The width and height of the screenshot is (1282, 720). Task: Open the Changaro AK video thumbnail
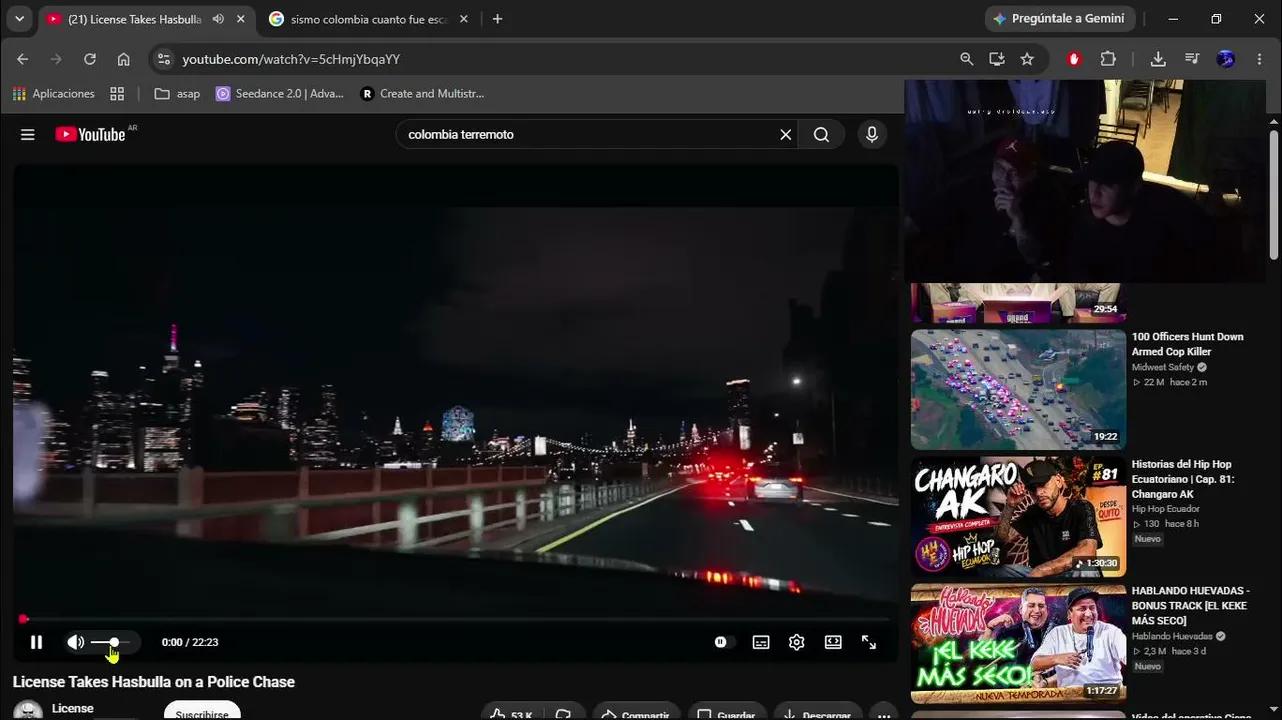click(x=1018, y=517)
